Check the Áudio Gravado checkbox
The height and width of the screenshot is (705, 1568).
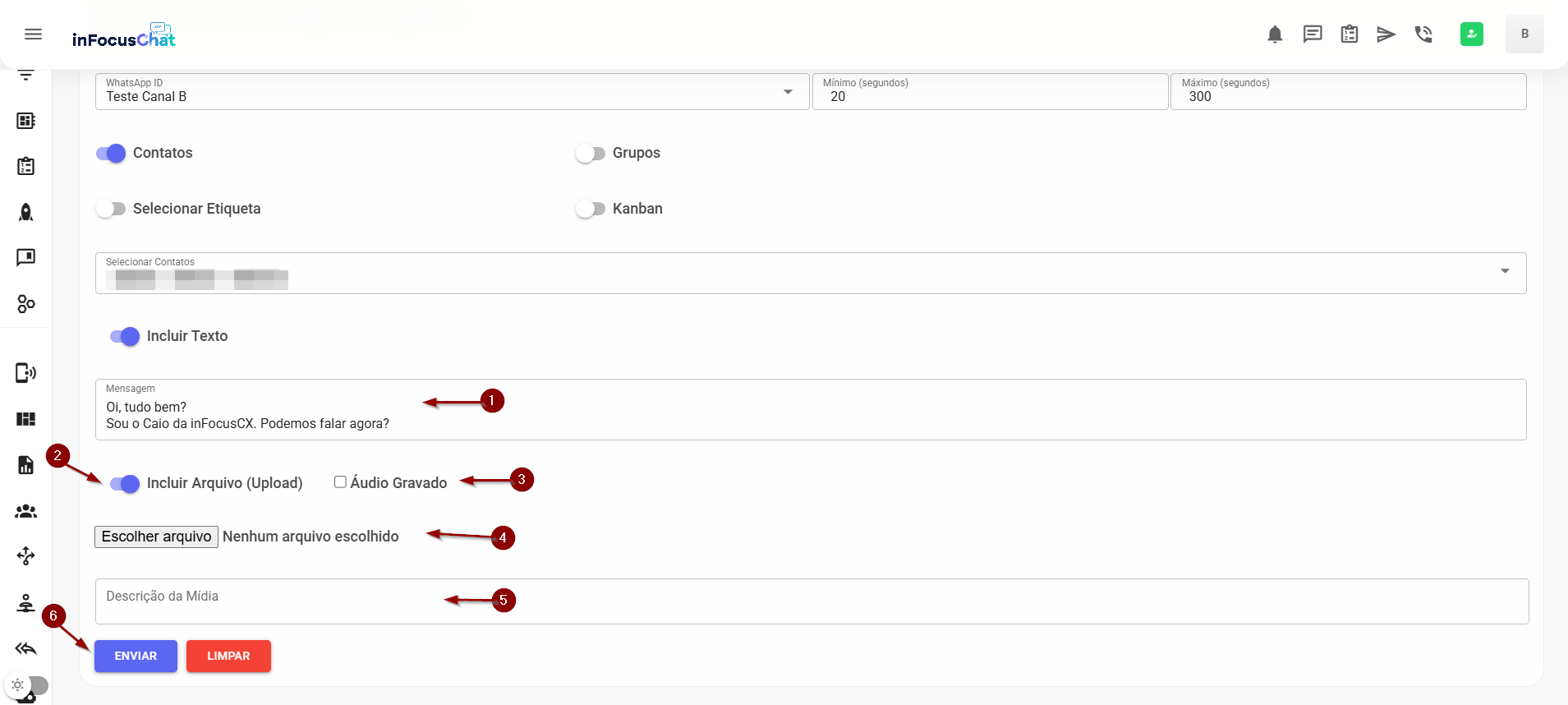pyautogui.click(x=340, y=482)
